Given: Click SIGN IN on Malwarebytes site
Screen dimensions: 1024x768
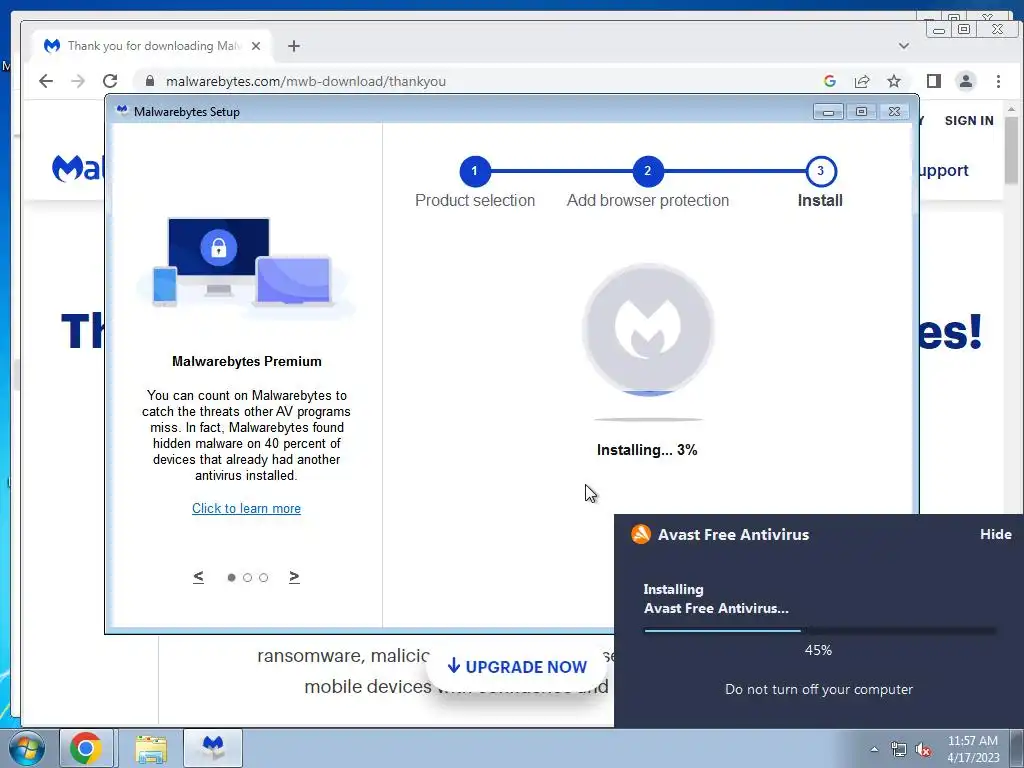Looking at the screenshot, I should 969,121.
